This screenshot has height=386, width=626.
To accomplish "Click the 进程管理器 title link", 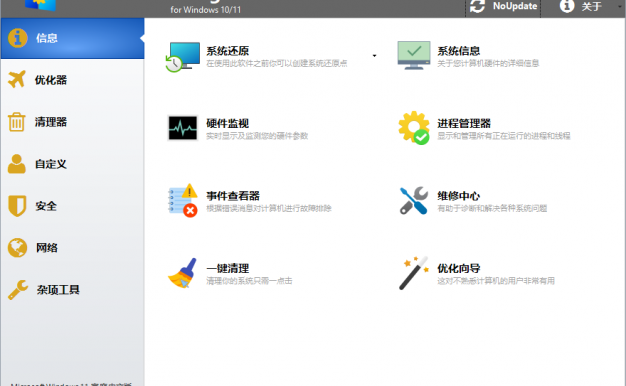I will (464, 123).
